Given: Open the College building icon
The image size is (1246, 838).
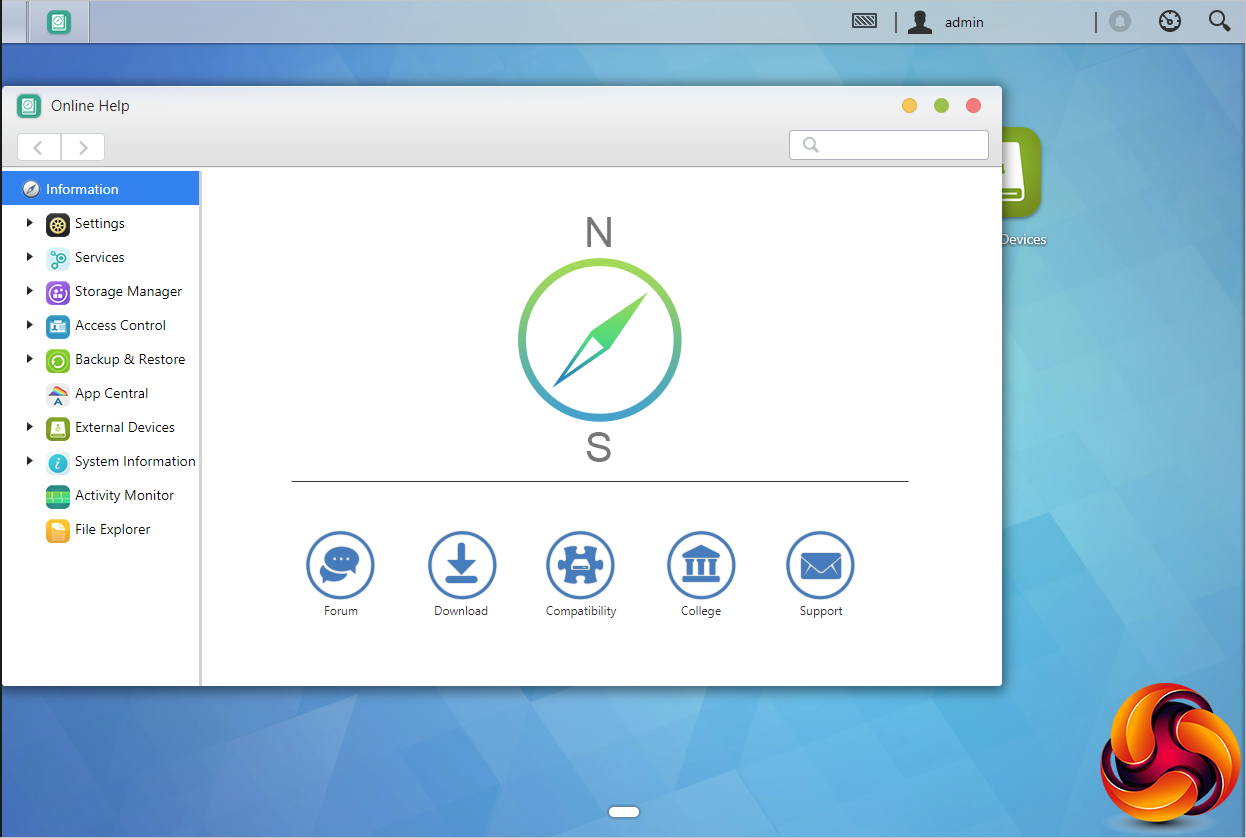Looking at the screenshot, I should (x=701, y=565).
